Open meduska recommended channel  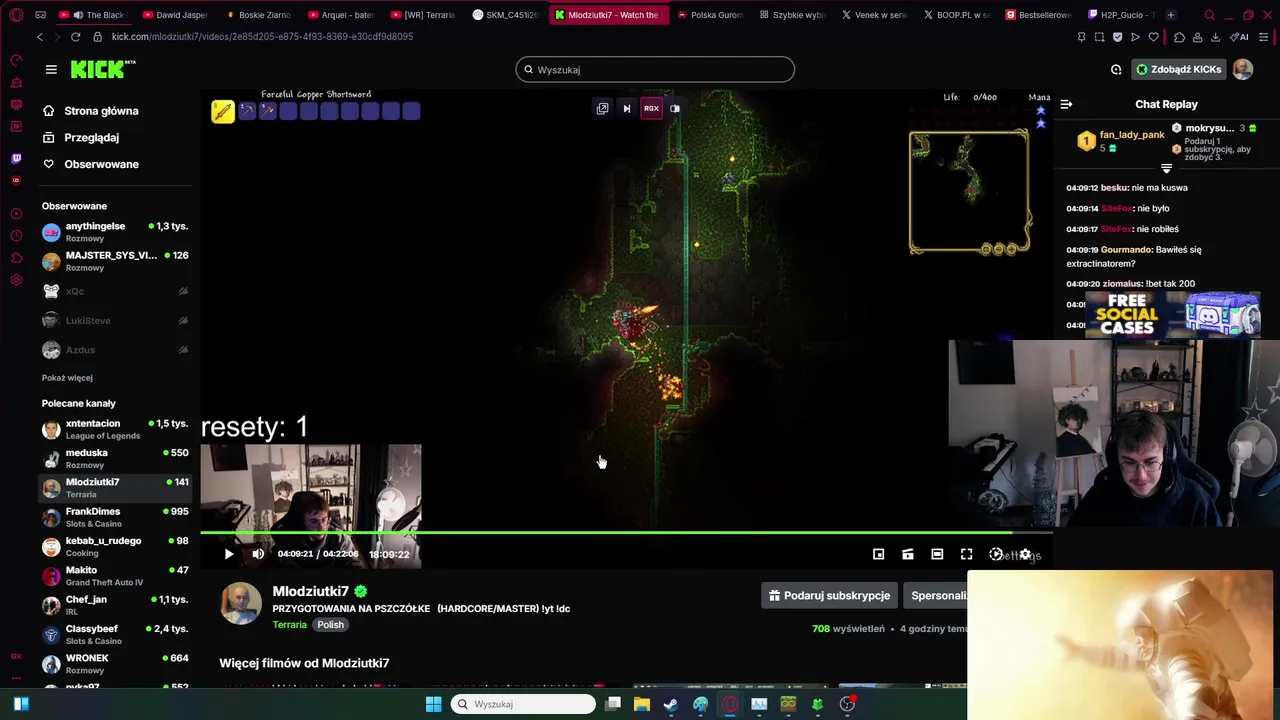[x=115, y=458]
